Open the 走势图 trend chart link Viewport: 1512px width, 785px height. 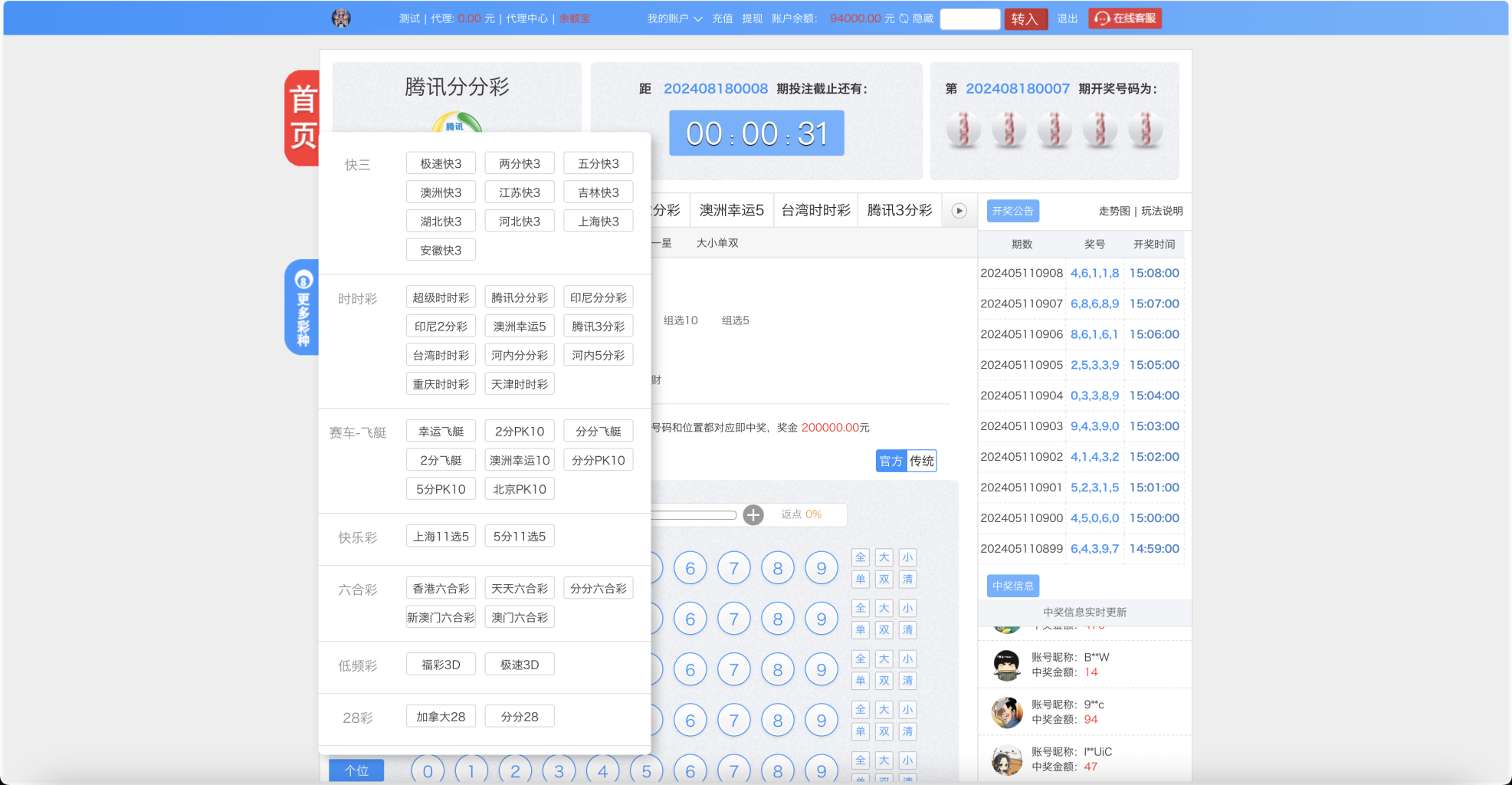point(1114,210)
